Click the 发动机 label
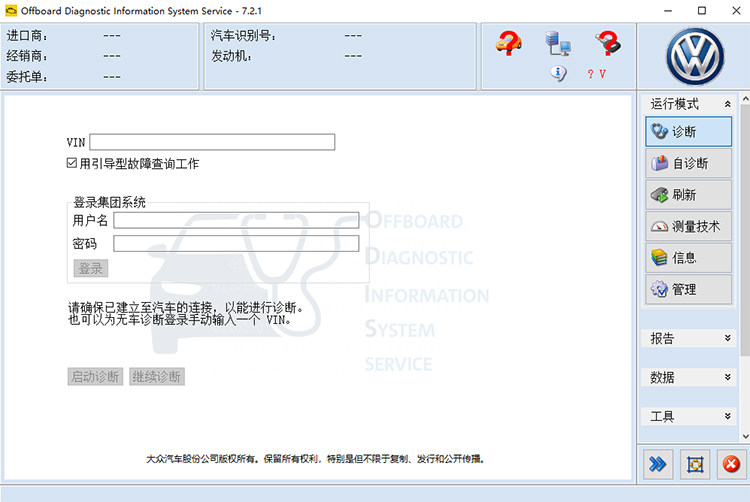The image size is (750, 502). point(231,56)
